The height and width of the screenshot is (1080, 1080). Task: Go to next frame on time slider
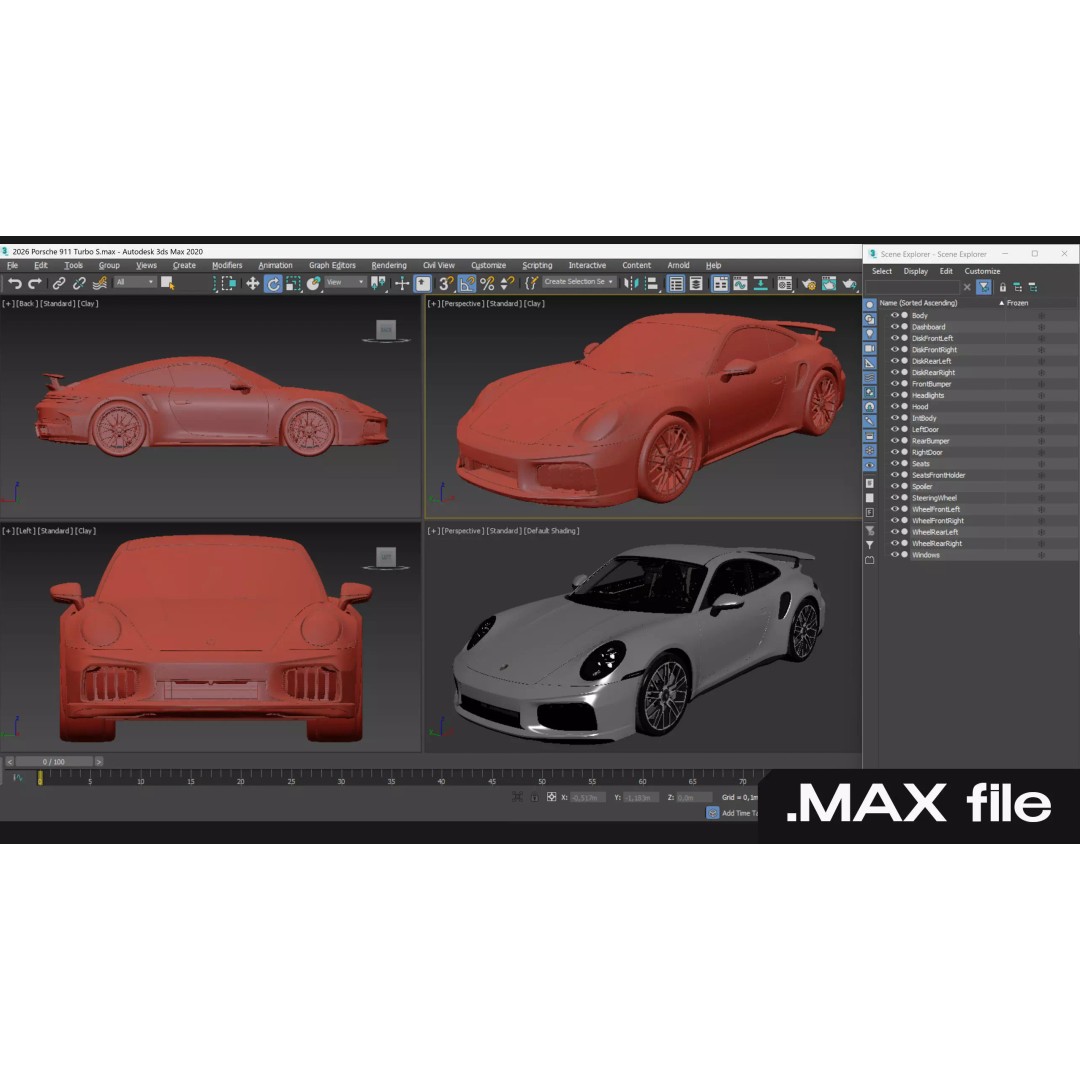tap(99, 762)
